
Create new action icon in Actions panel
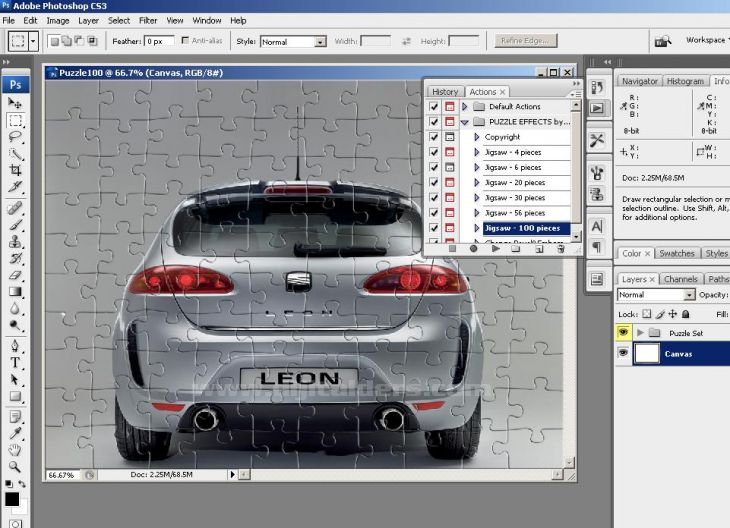539,249
